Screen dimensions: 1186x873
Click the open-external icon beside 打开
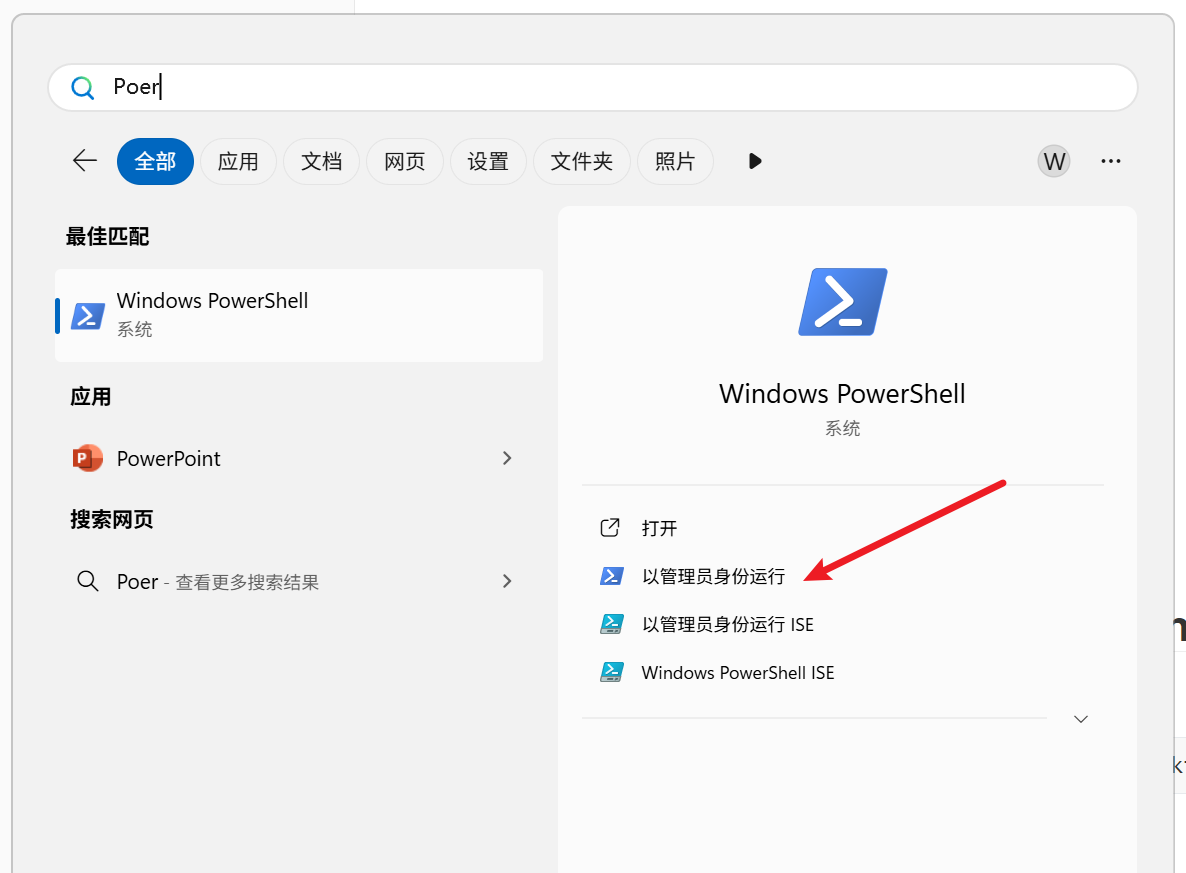tap(610, 527)
